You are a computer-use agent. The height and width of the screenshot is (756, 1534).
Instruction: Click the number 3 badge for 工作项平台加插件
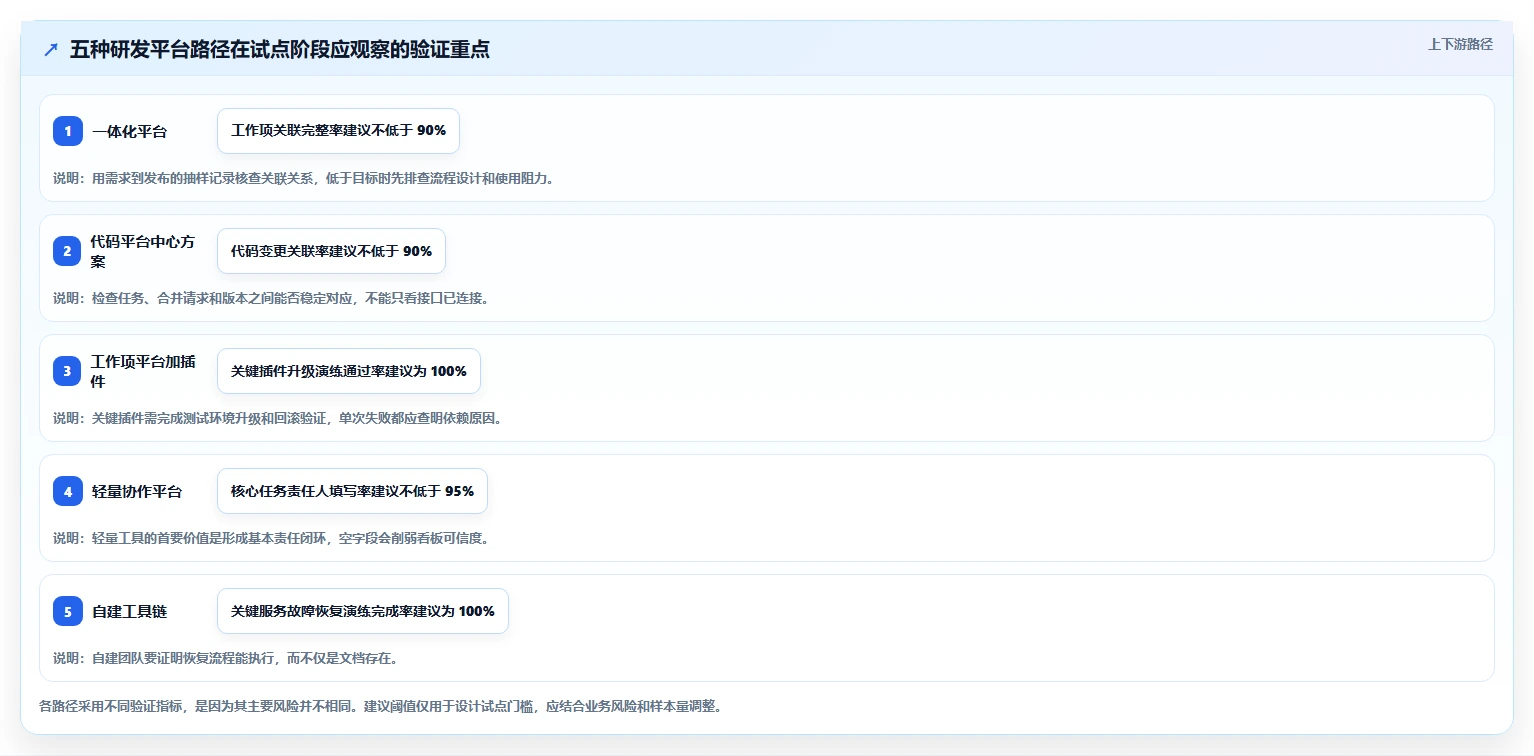68,371
